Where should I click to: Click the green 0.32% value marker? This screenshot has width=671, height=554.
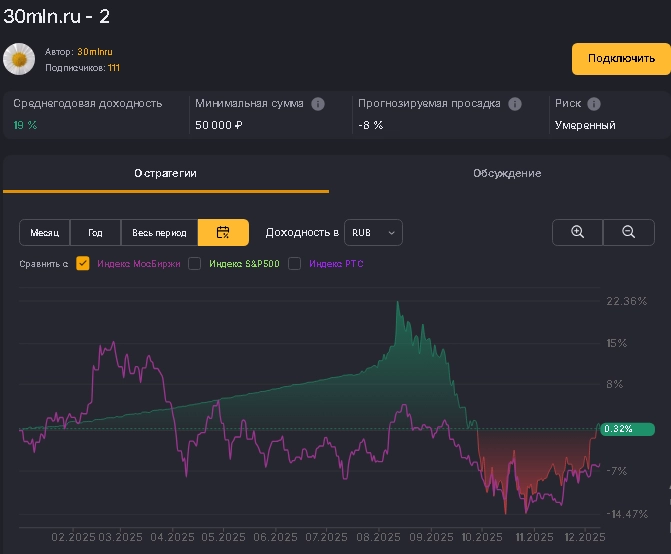(626, 429)
